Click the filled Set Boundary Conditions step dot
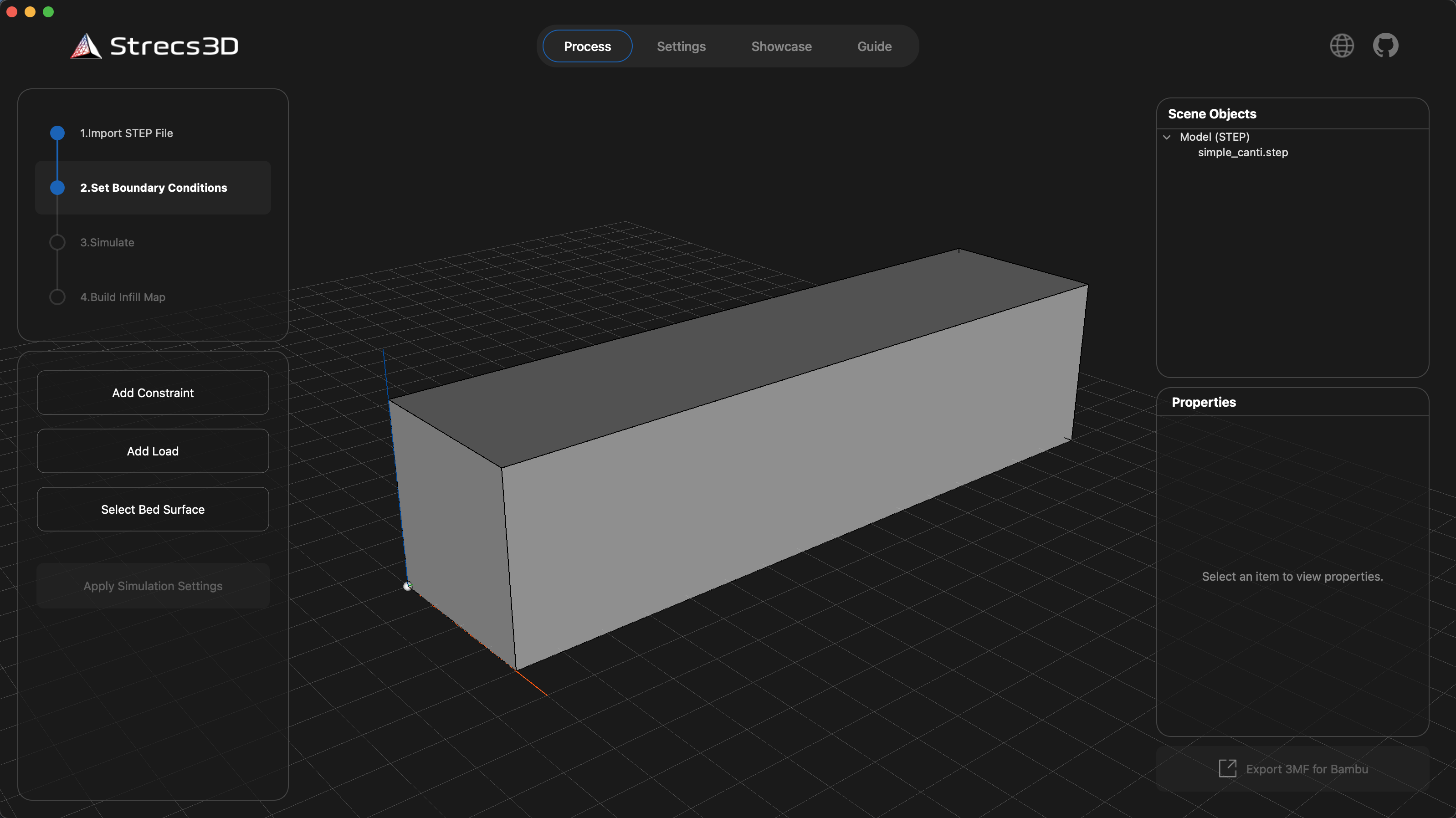Screen dimensions: 1456x818 coord(57,188)
